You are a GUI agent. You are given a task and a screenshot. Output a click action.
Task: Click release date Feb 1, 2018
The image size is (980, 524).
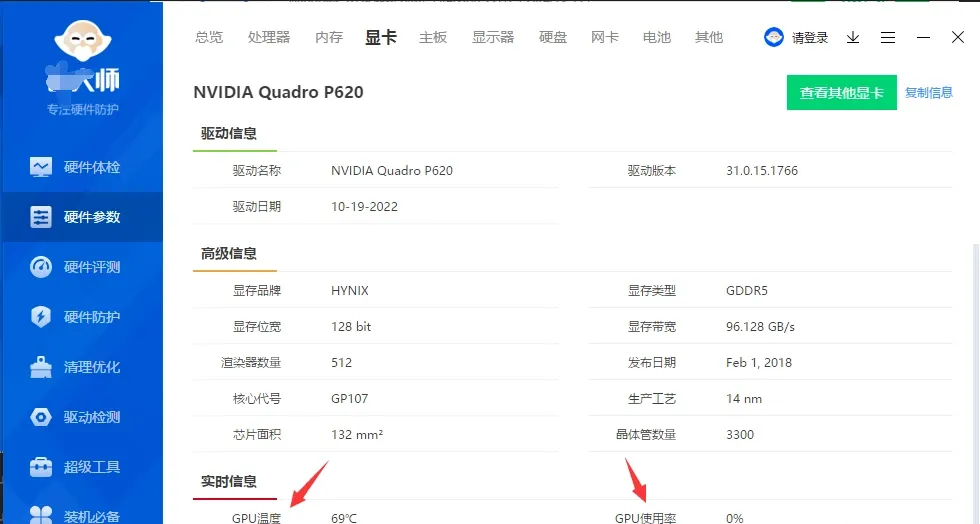759,363
